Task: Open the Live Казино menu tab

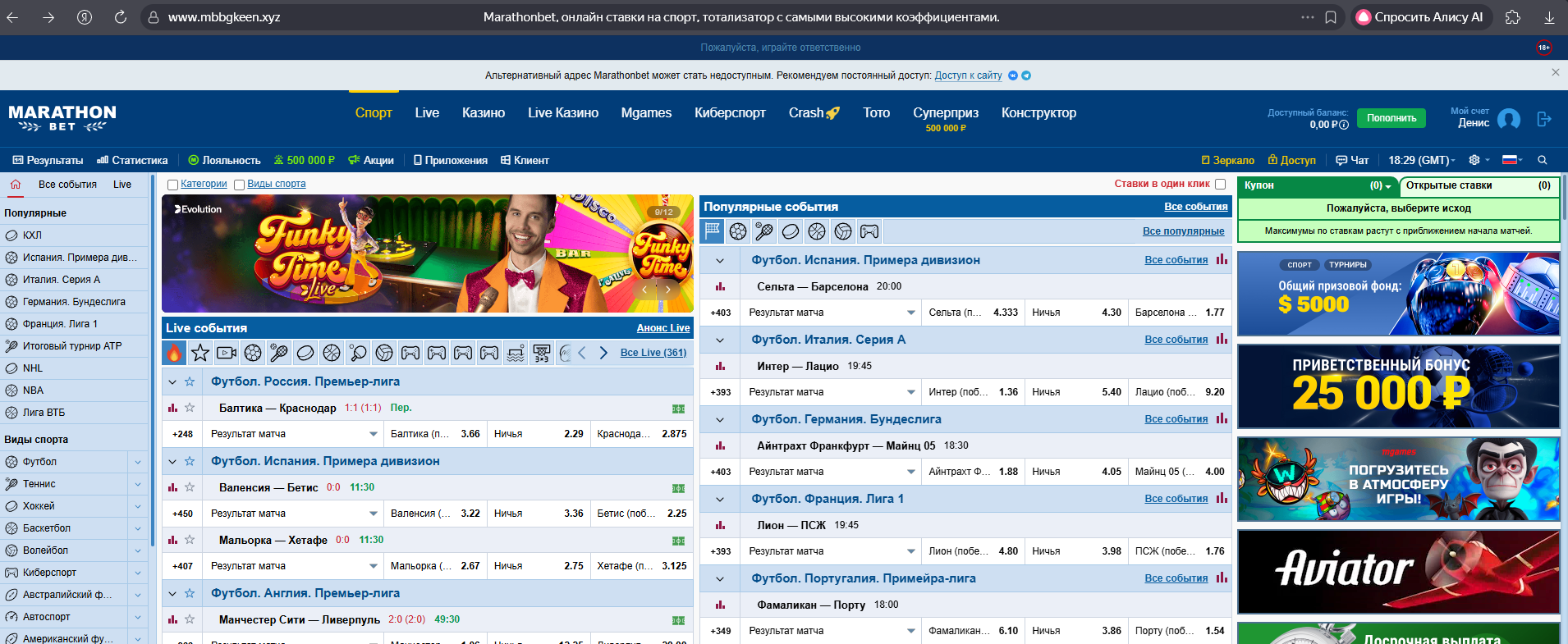Action: click(562, 113)
